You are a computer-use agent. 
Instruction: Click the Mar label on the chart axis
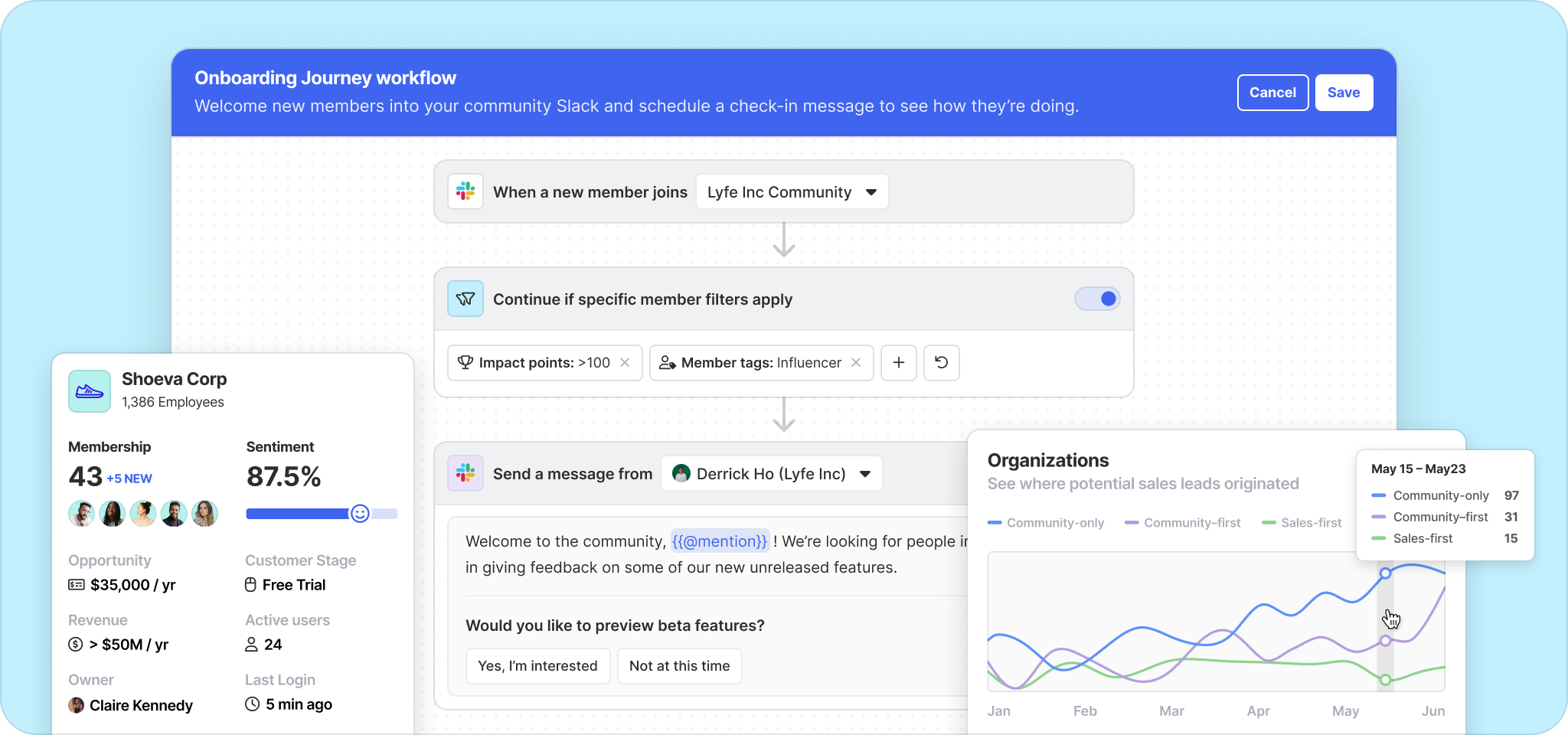point(1171,711)
